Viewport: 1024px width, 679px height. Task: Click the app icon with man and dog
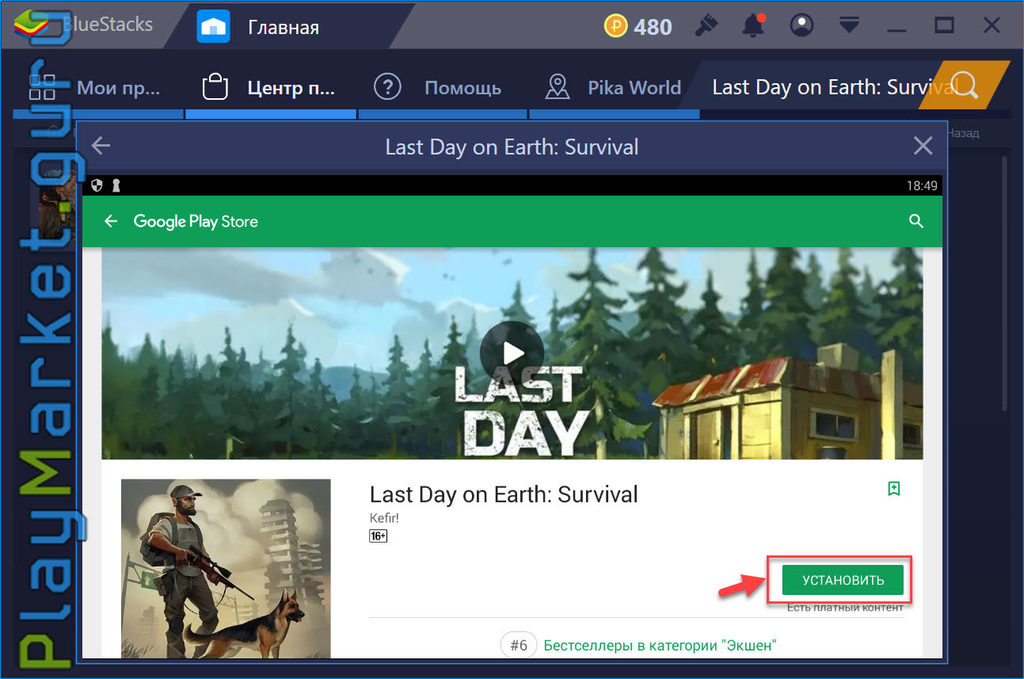[x=226, y=568]
